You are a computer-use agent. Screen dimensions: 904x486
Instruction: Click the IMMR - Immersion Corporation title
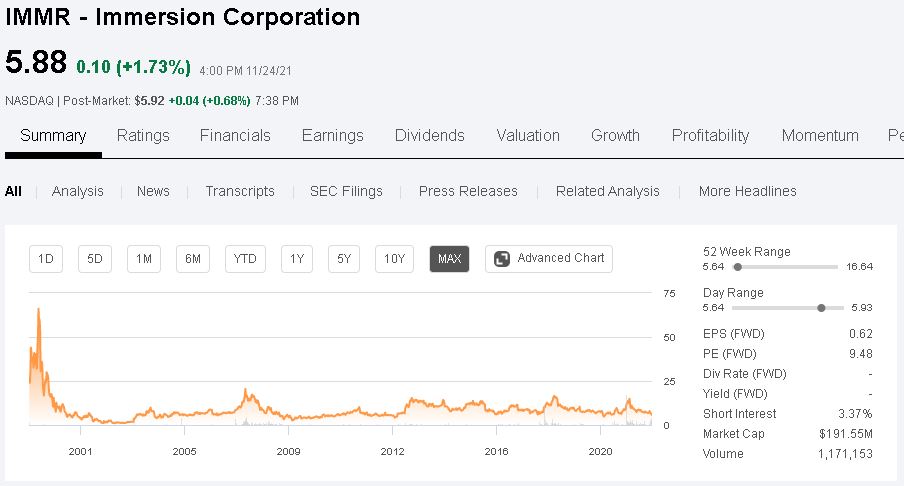183,17
